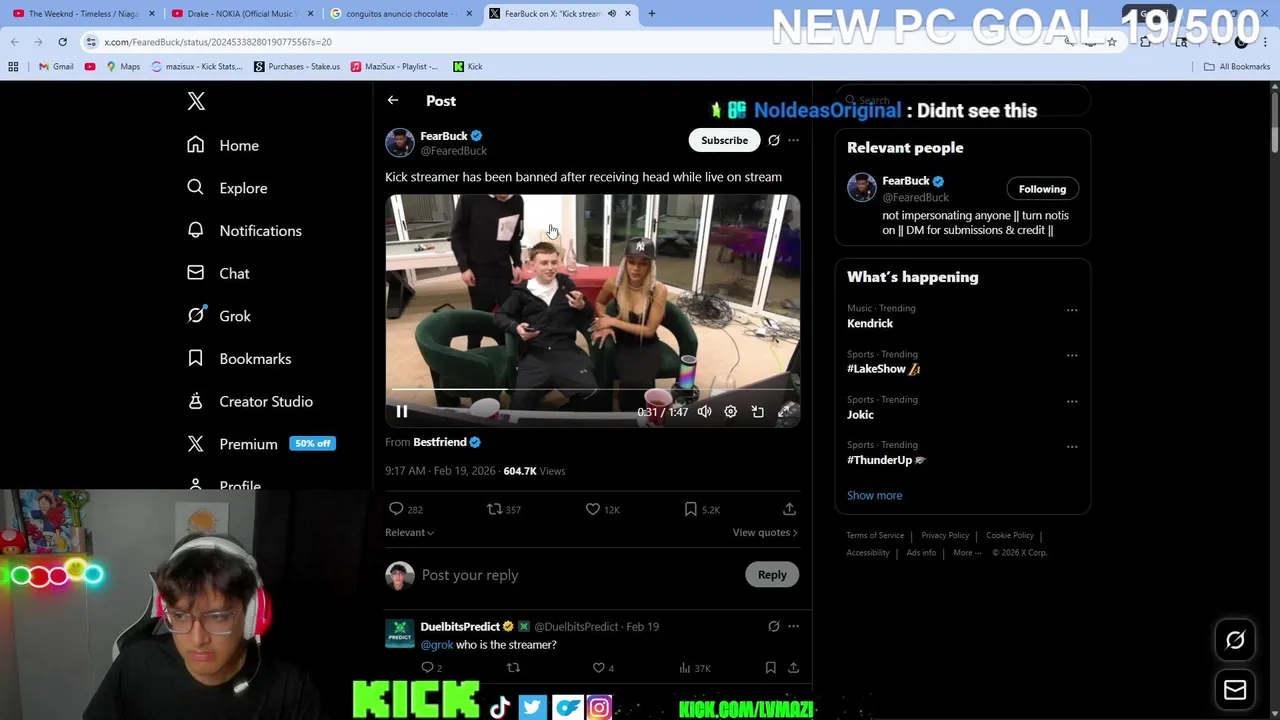Image resolution: width=1280 pixels, height=720 pixels.
Task: Pause the video
Action: (401, 412)
